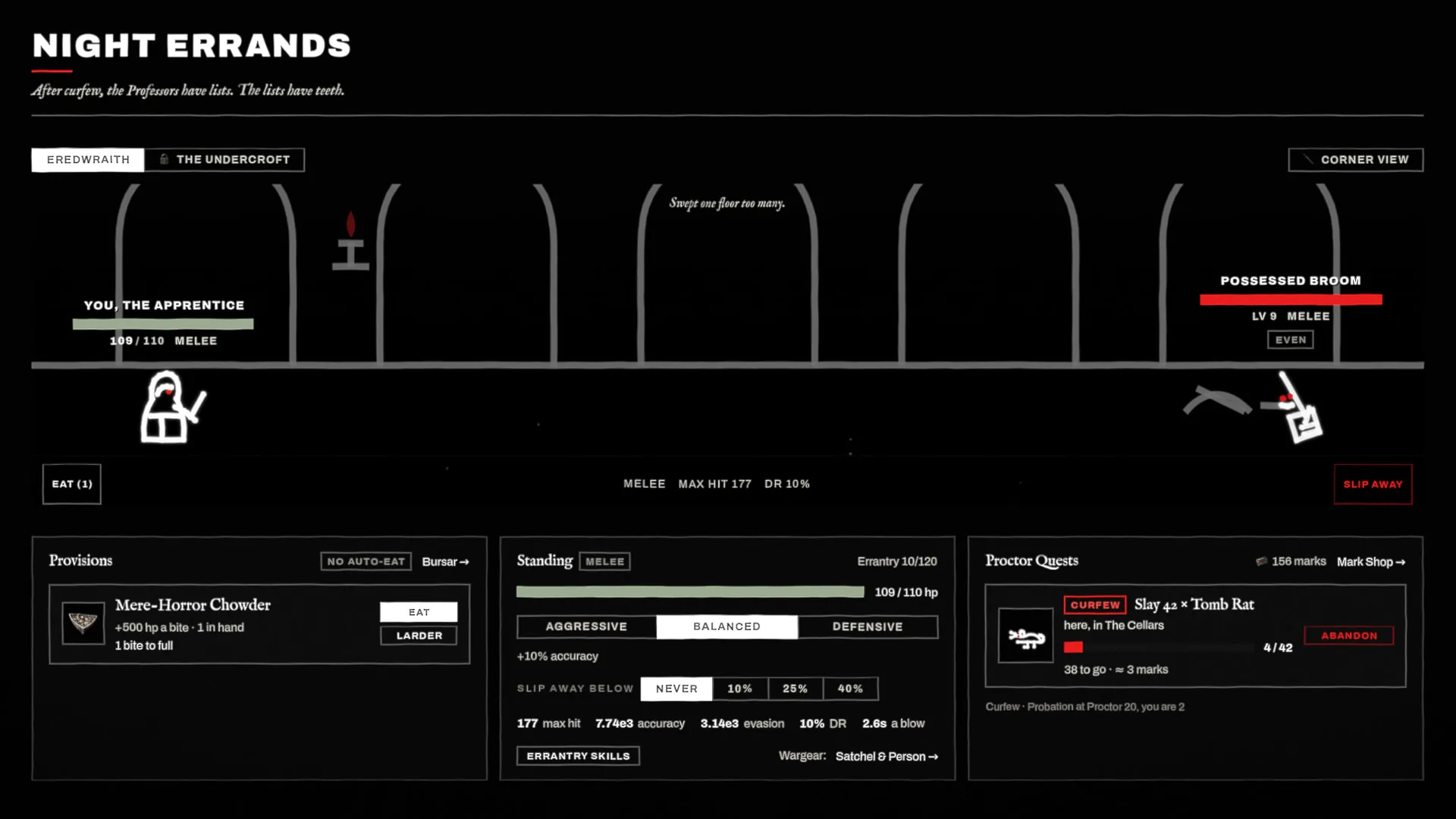This screenshot has width=1456, height=819.
Task: Set slip away below 40%
Action: click(x=851, y=689)
